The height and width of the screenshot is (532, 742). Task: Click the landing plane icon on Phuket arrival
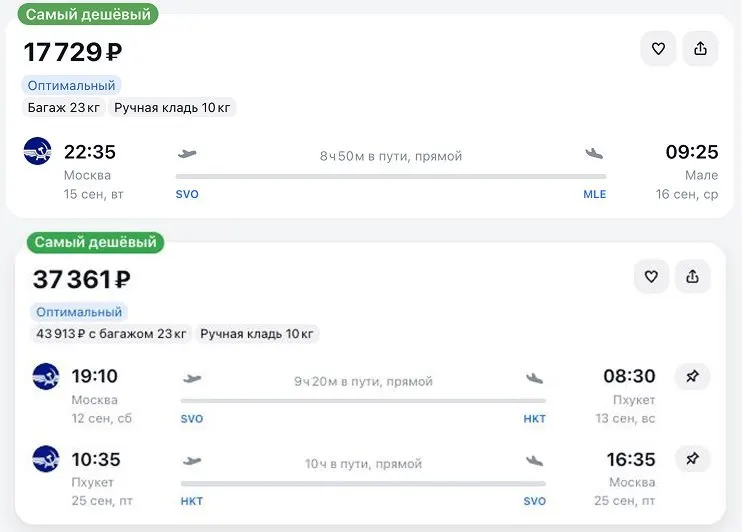[534, 378]
